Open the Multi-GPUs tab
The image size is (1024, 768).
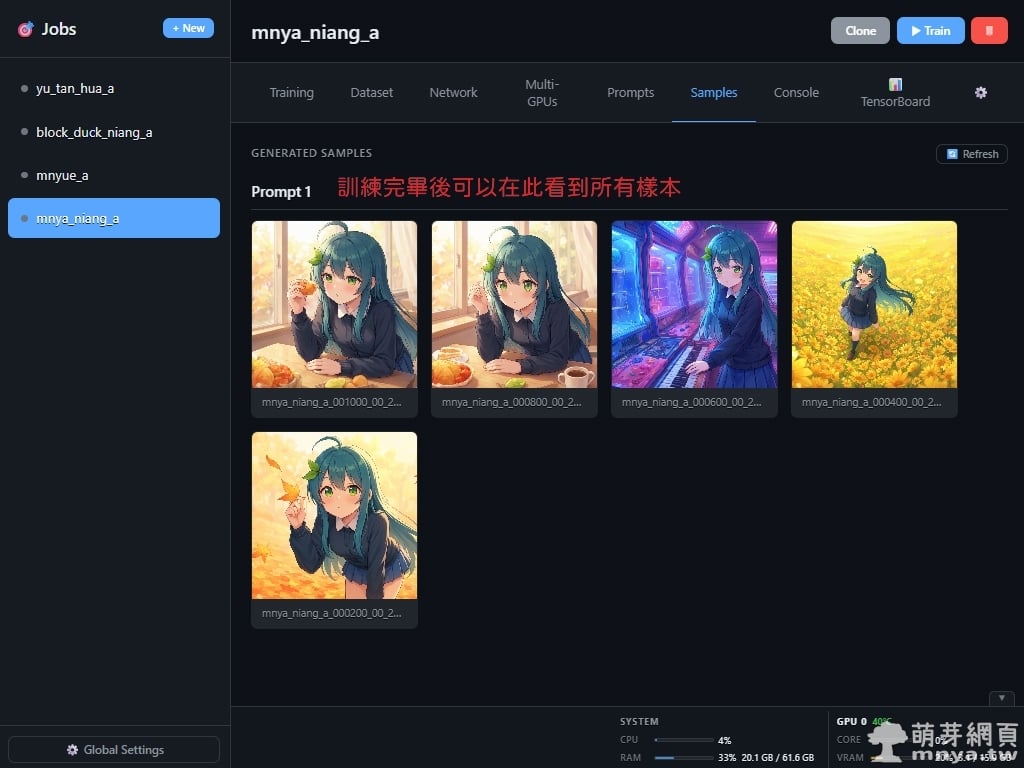pos(542,93)
